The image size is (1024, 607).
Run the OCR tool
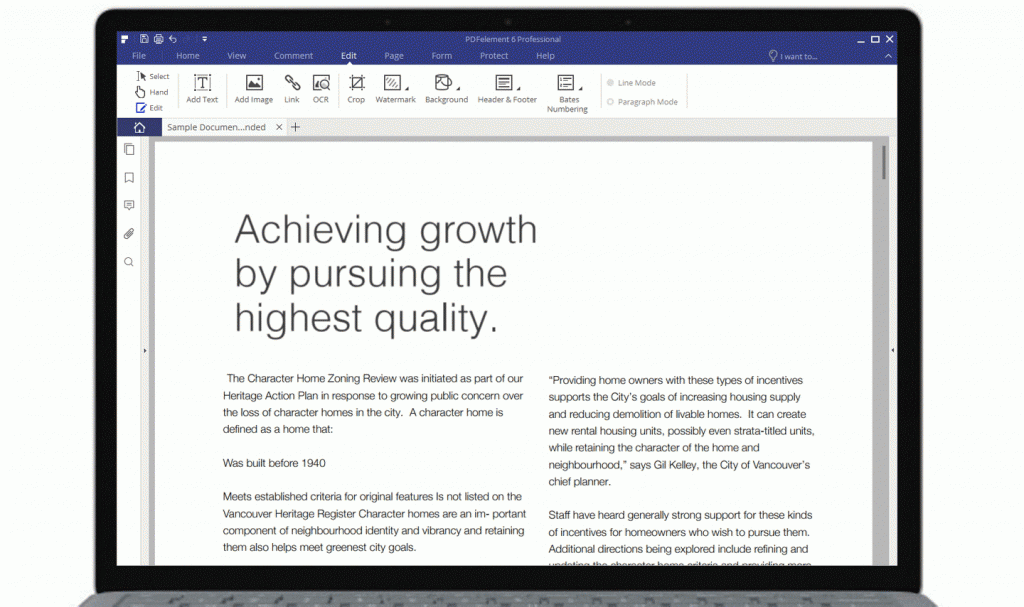pyautogui.click(x=321, y=88)
